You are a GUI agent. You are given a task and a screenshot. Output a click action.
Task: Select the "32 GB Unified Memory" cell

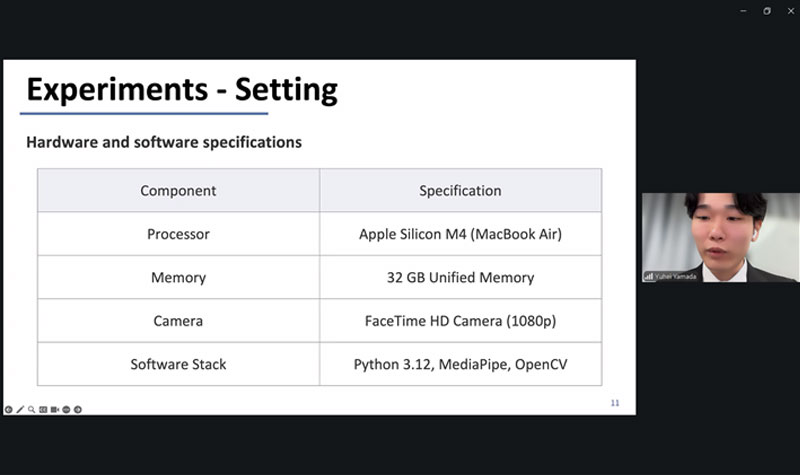pyautogui.click(x=460, y=277)
